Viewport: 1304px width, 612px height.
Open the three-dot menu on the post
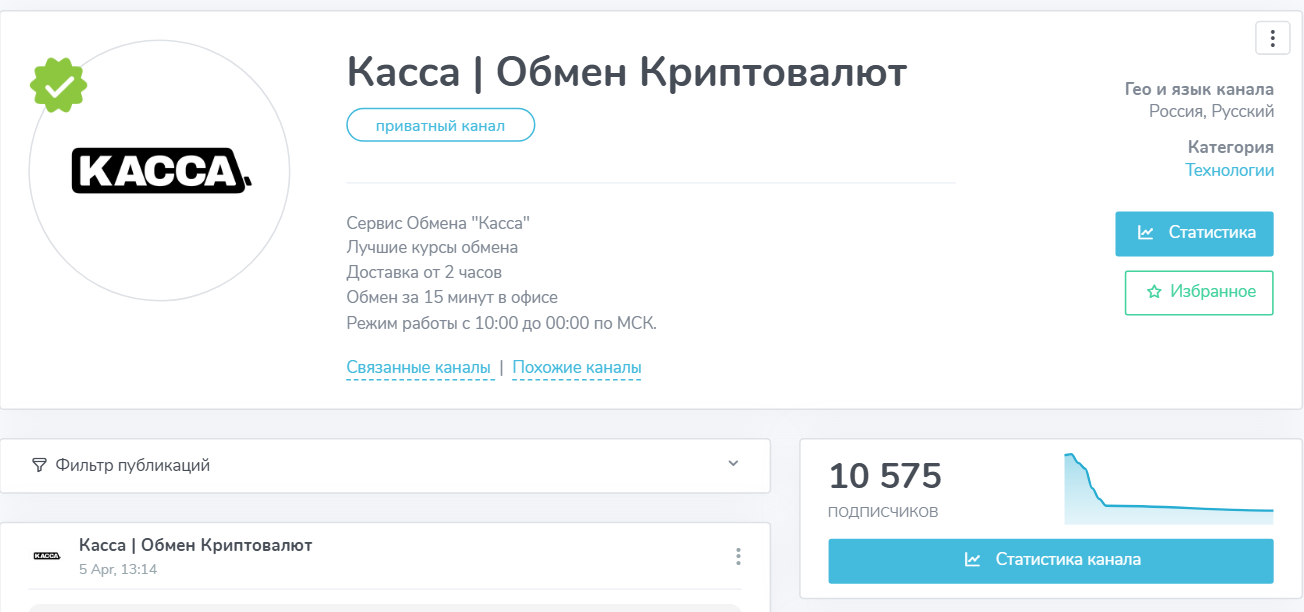738,555
